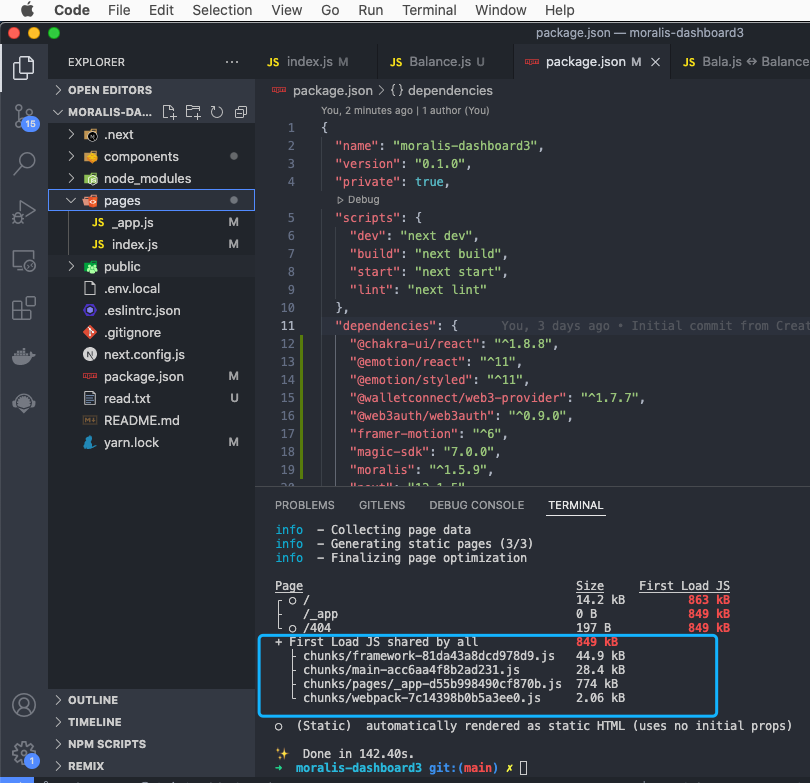This screenshot has width=810, height=783.
Task: Open the Terminal menu
Action: (429, 10)
